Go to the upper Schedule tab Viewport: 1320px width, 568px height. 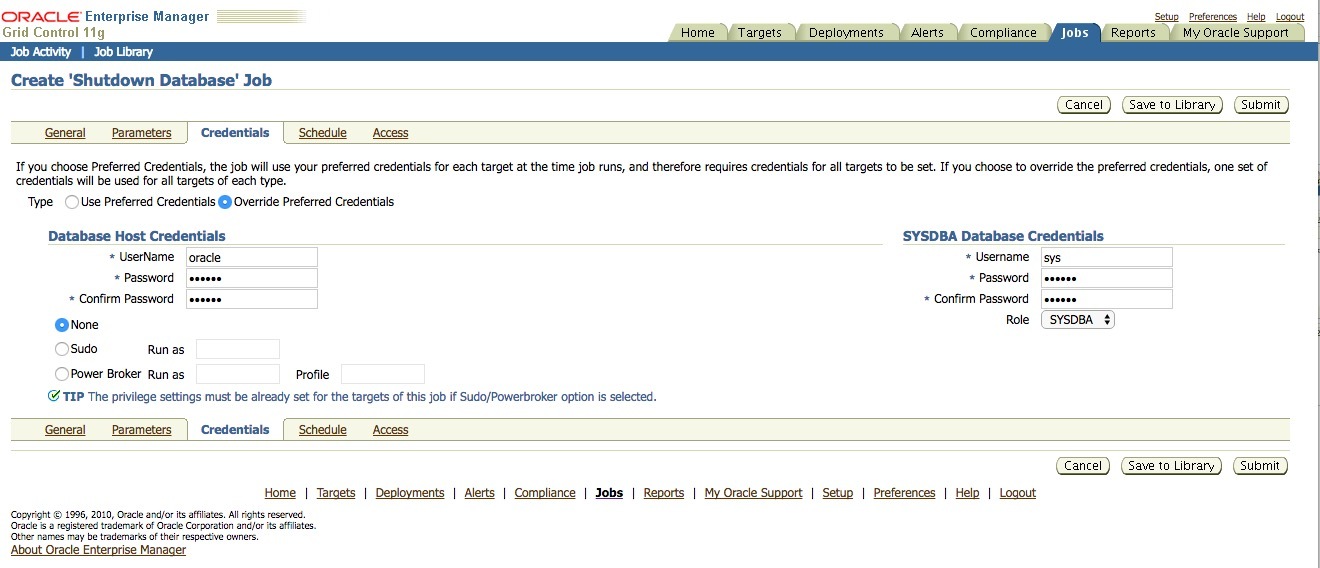[x=323, y=133]
